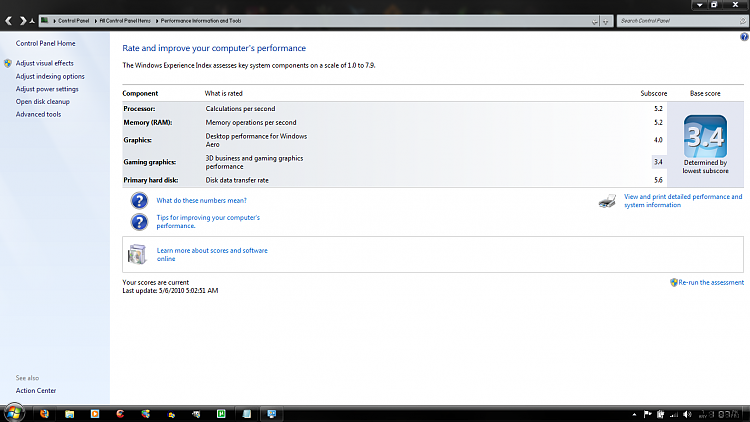Click the Control Panel icon in the address bar
The width and height of the screenshot is (750, 422).
[44, 21]
